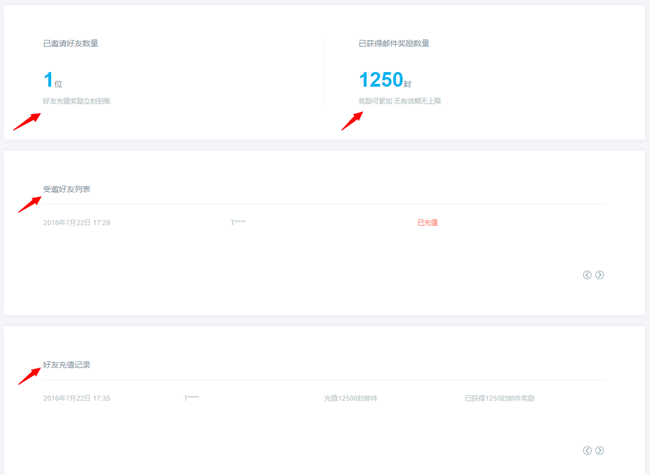
Task: Select the blue invited count 1位
Action: pyautogui.click(x=53, y=80)
